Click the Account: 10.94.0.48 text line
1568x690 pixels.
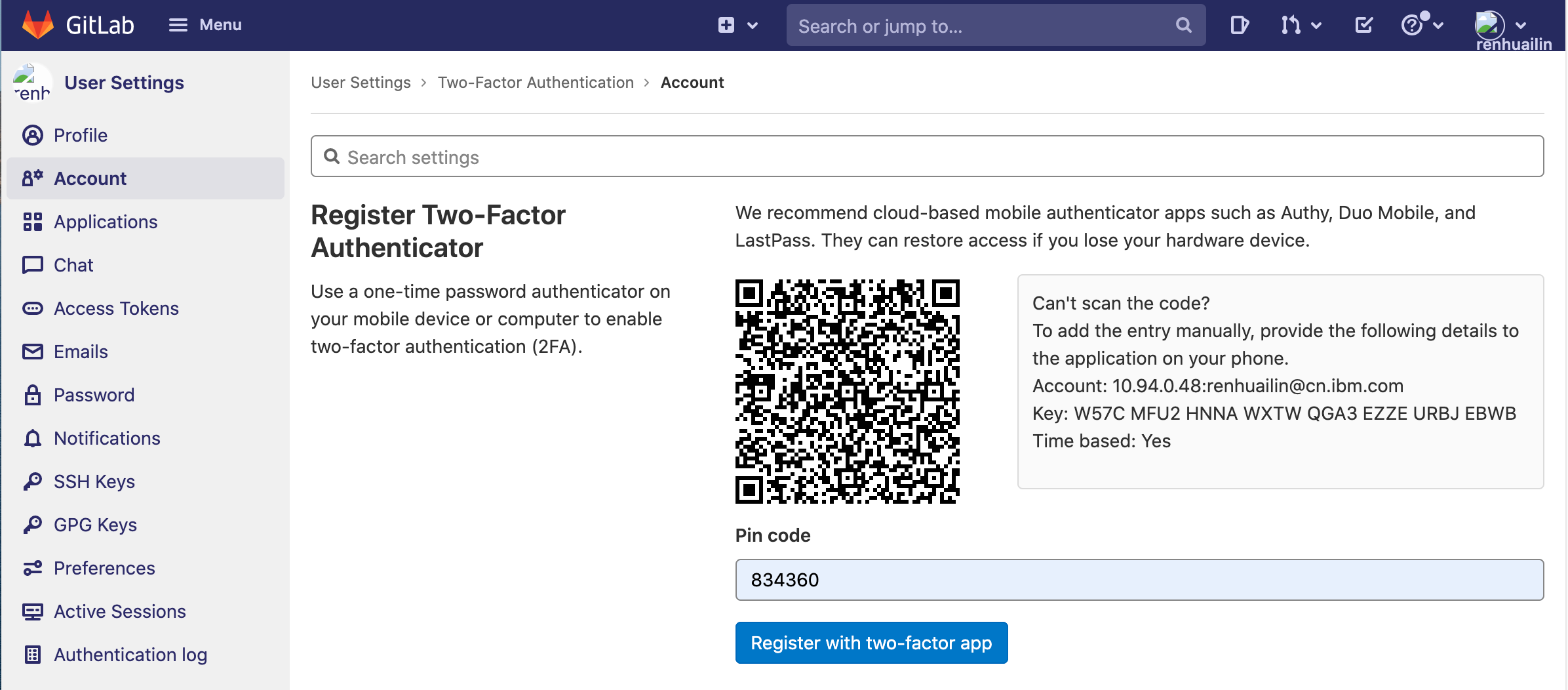[x=1218, y=386]
